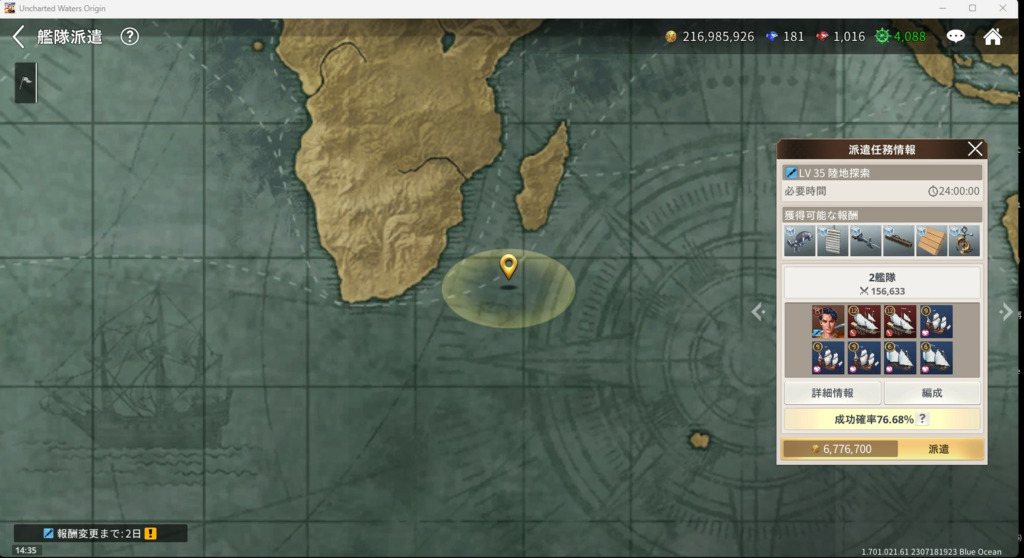The image size is (1024, 558).
Task: Click the blue gem icon beside 181
Action: point(772,37)
